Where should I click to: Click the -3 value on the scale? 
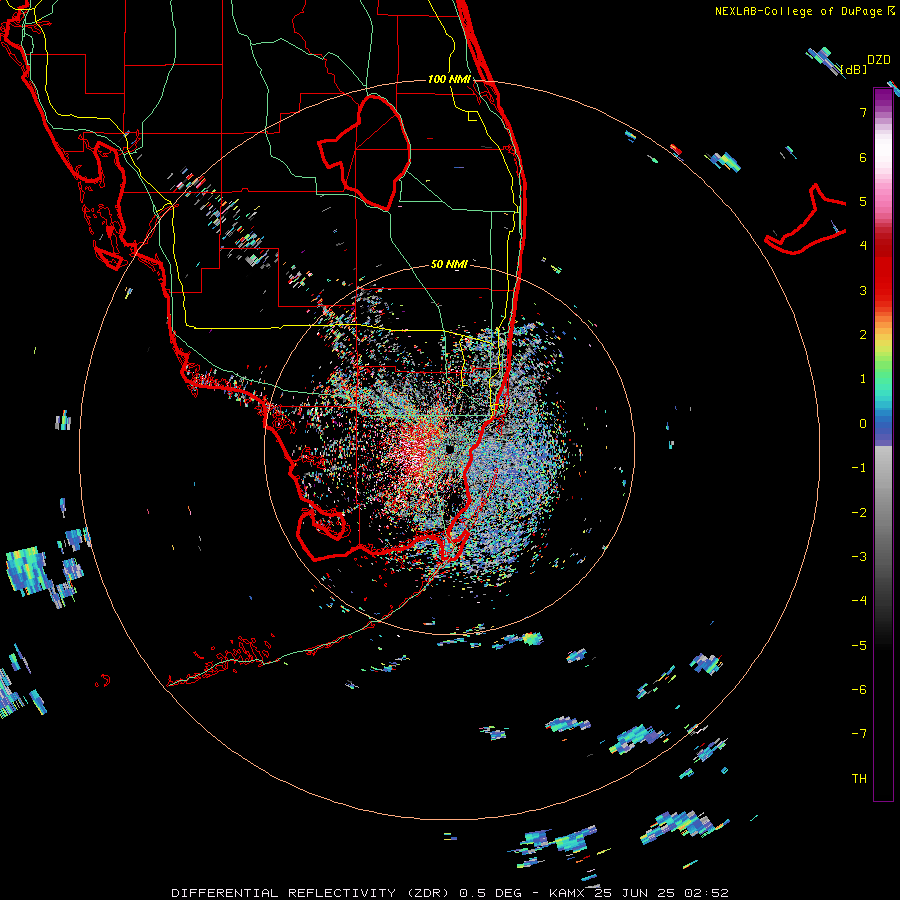pos(859,557)
